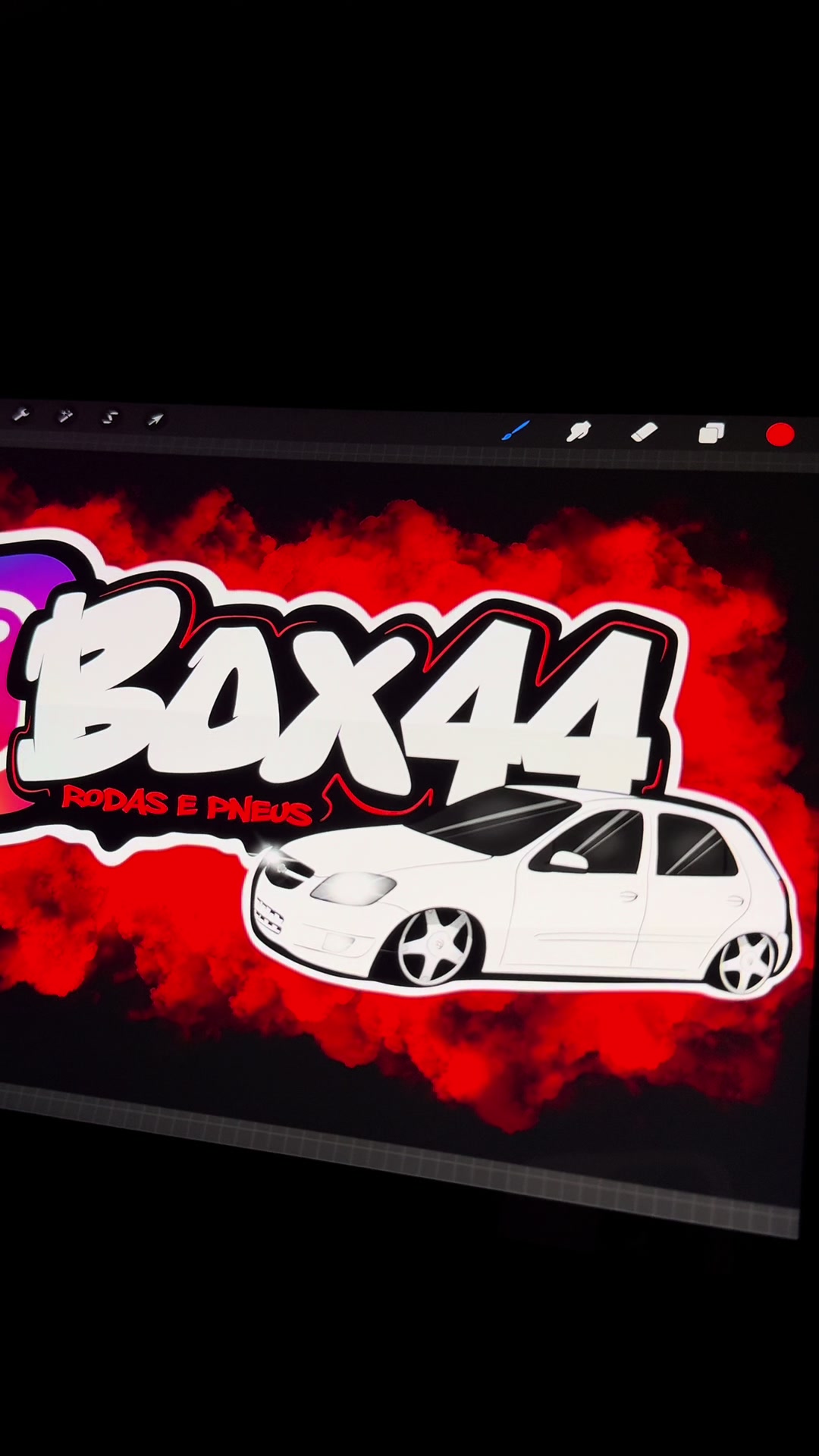Screen dimensions: 819x1456
Task: Open the red color picker swatch
Action: click(780, 435)
